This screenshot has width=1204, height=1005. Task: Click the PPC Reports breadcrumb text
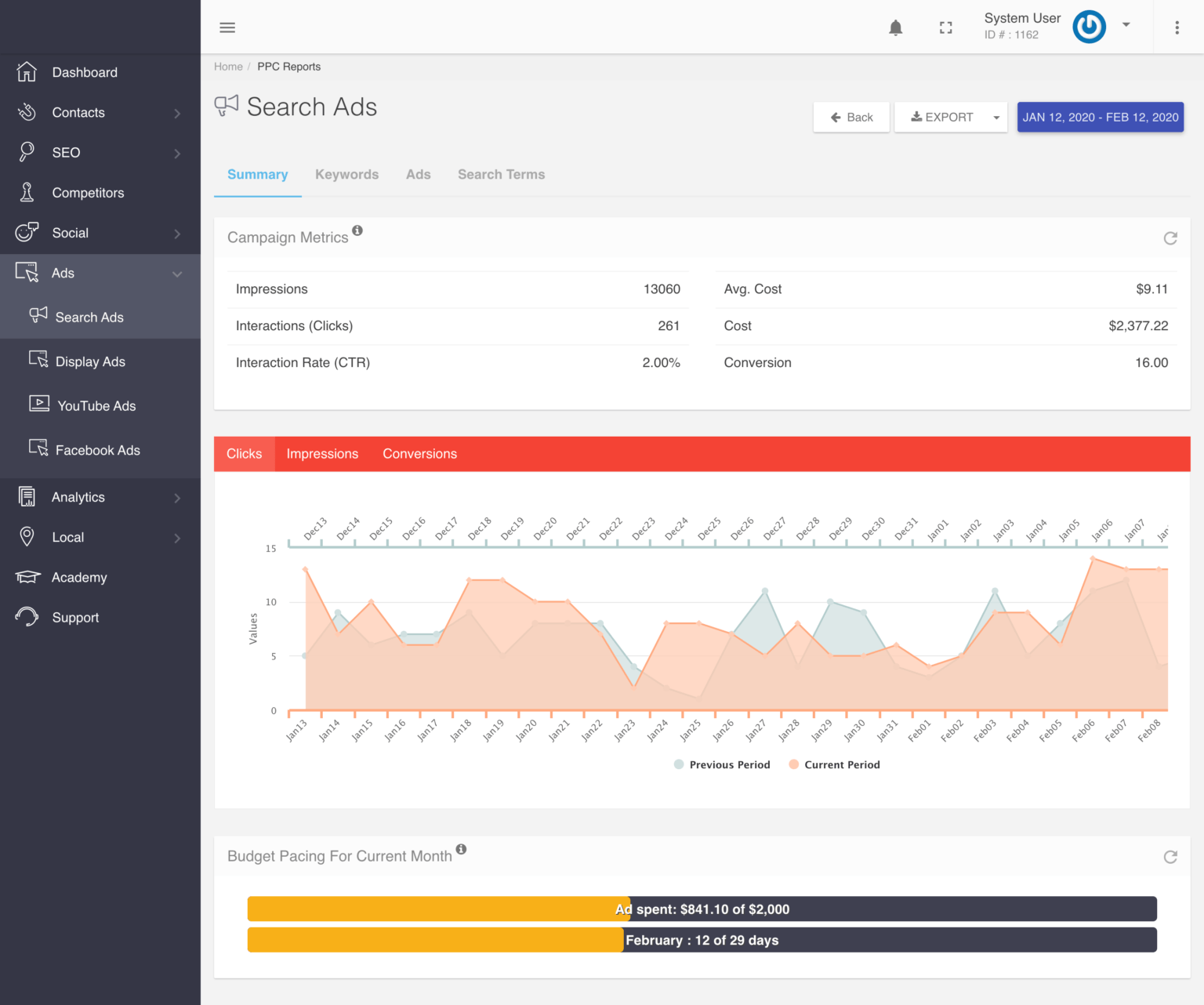pos(288,67)
